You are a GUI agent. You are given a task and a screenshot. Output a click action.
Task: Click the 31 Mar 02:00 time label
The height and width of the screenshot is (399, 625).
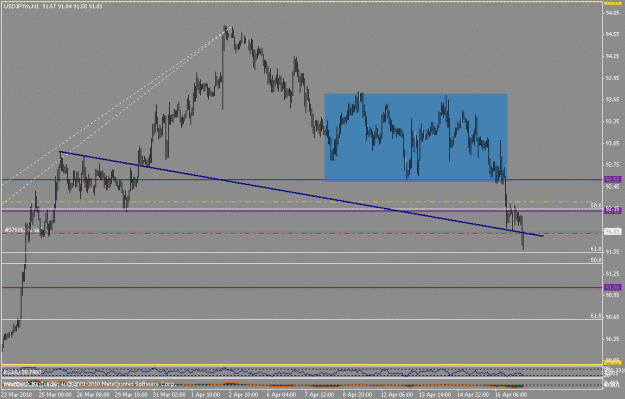click(169, 395)
